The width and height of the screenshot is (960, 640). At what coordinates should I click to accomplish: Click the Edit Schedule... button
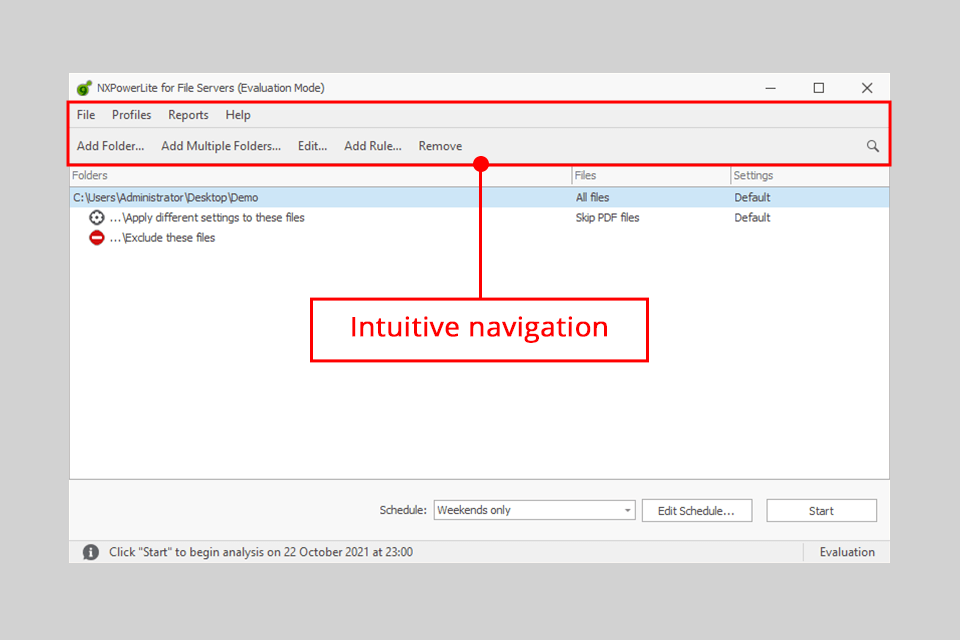click(697, 511)
